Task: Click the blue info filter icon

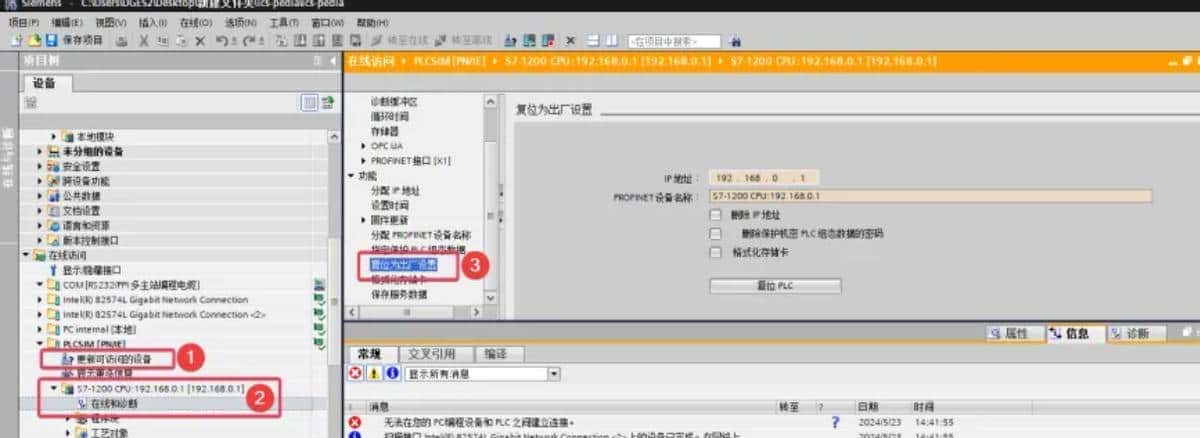Action: coord(392,373)
